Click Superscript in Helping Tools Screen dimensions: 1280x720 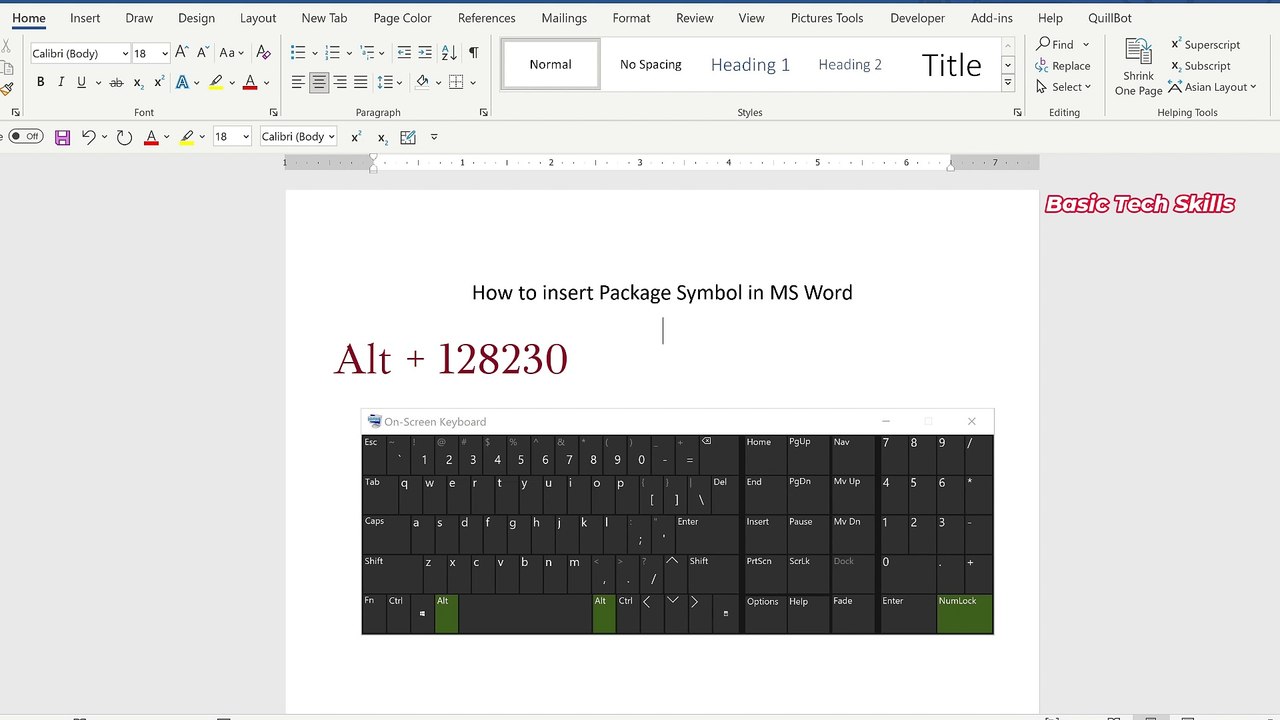1205,45
